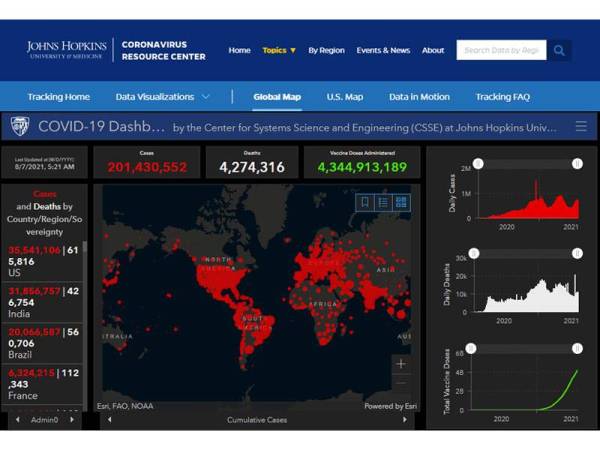Click the Johns Hopkins University & Medicine logo

[x=67, y=50]
